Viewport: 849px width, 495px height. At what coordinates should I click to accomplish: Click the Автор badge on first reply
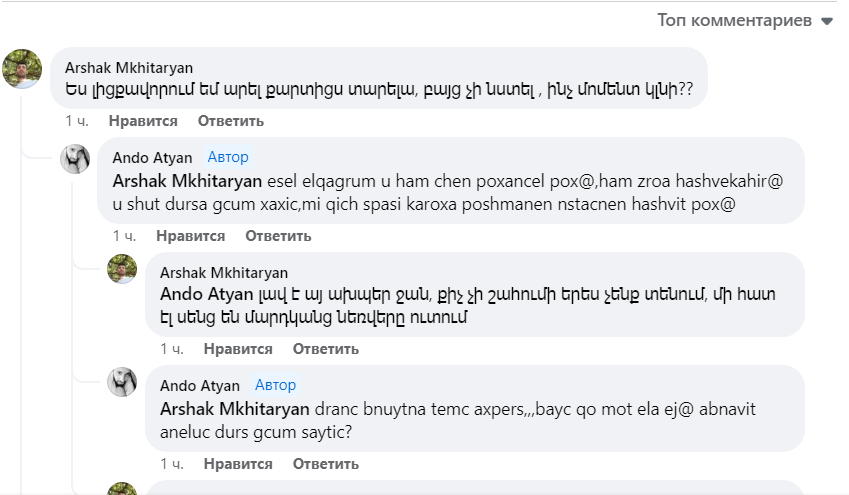point(228,157)
